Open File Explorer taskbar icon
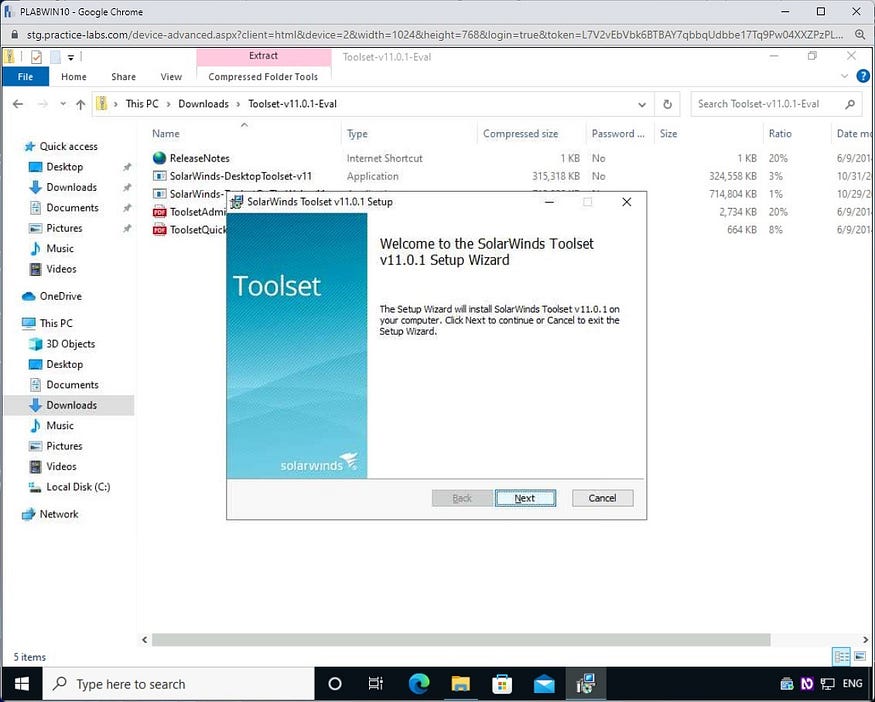 coord(461,684)
